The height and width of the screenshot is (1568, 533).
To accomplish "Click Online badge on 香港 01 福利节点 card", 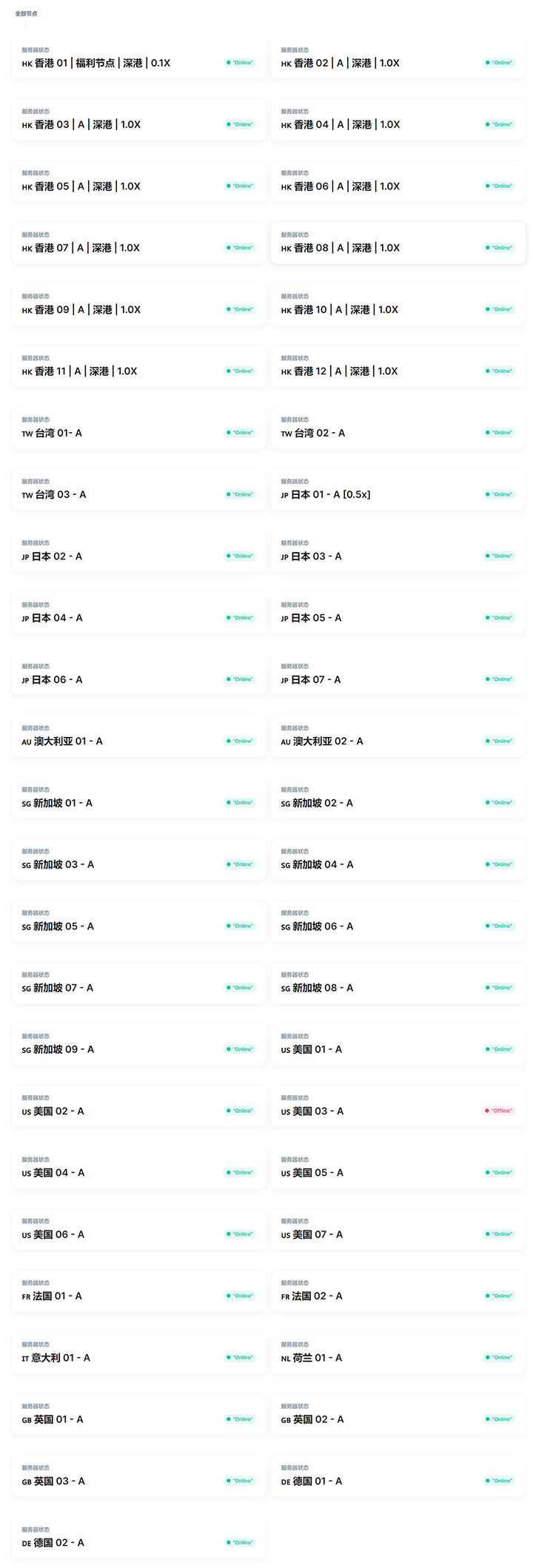I will coord(240,63).
